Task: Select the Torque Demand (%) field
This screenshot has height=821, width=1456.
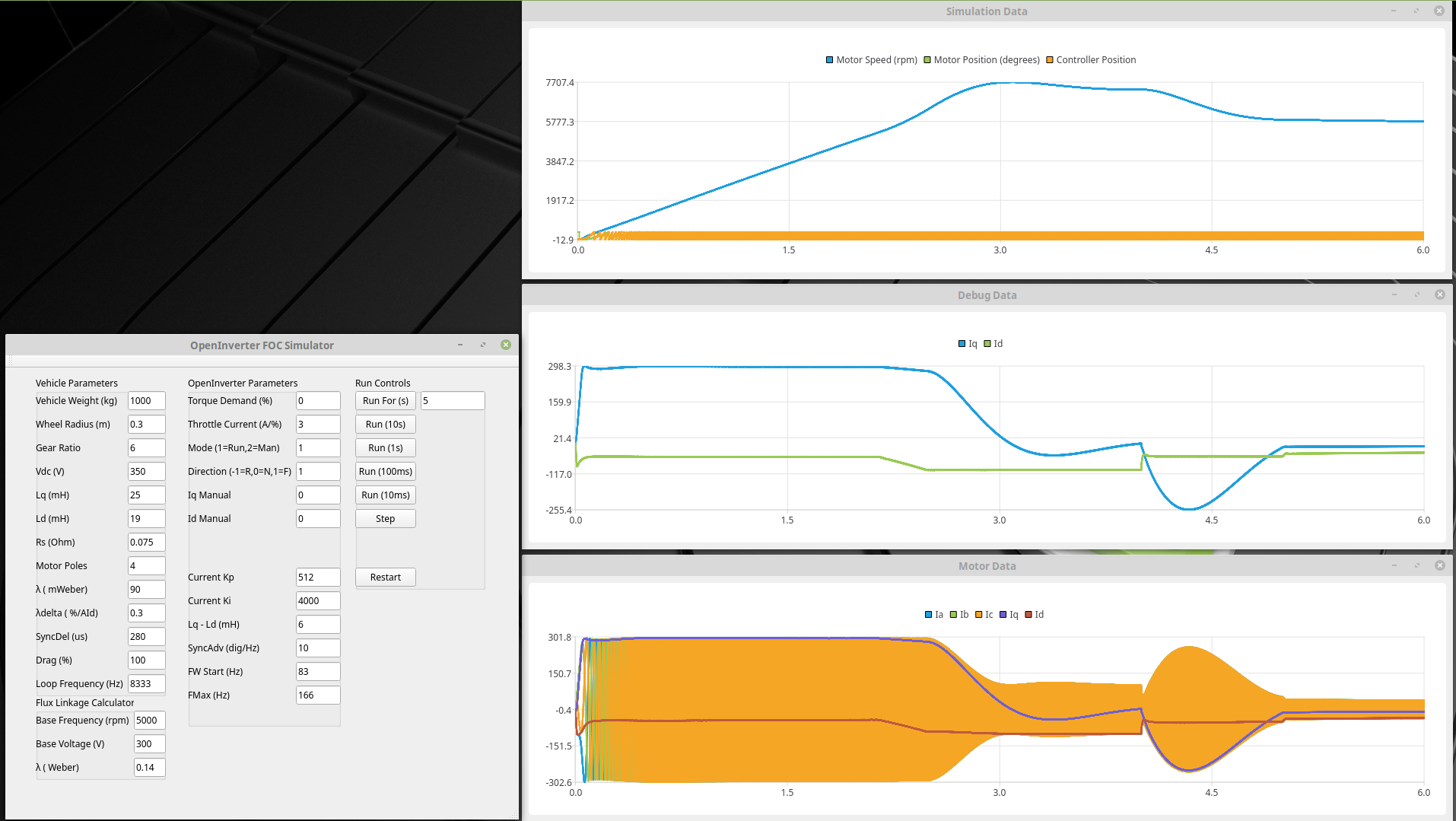Action: pos(317,401)
